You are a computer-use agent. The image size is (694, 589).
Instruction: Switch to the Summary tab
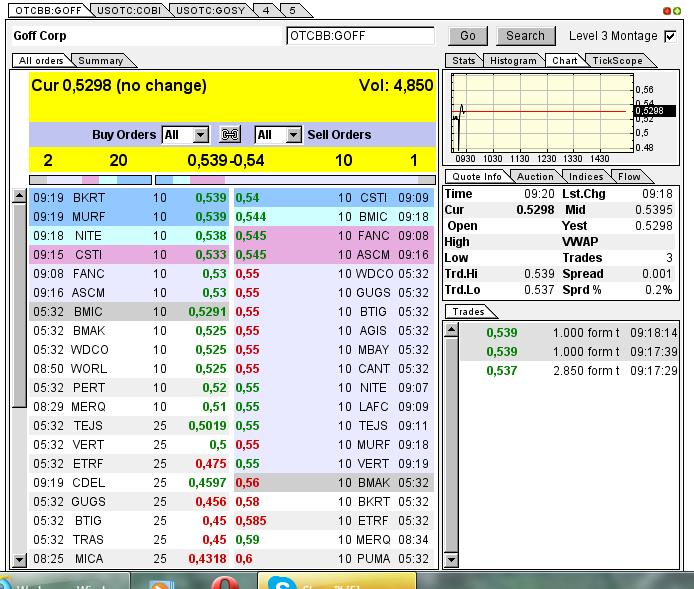point(101,61)
